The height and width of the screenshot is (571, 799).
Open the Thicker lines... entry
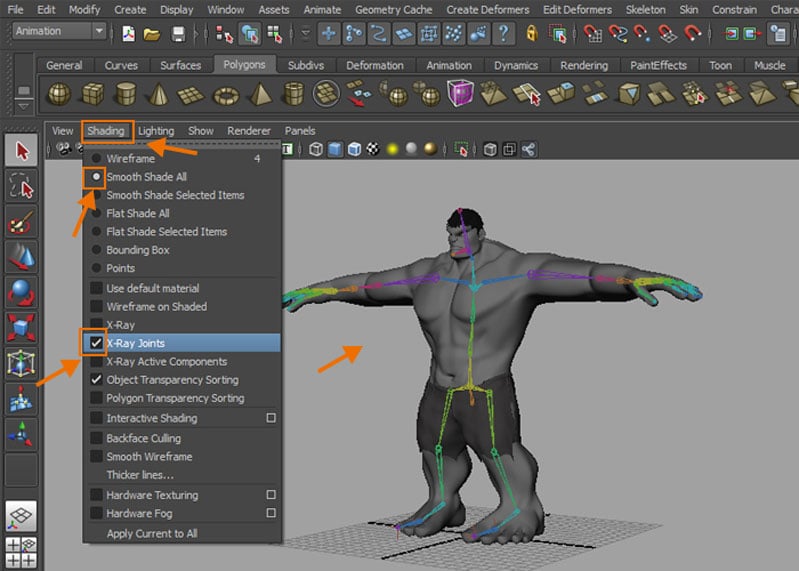pyautogui.click(x=139, y=475)
